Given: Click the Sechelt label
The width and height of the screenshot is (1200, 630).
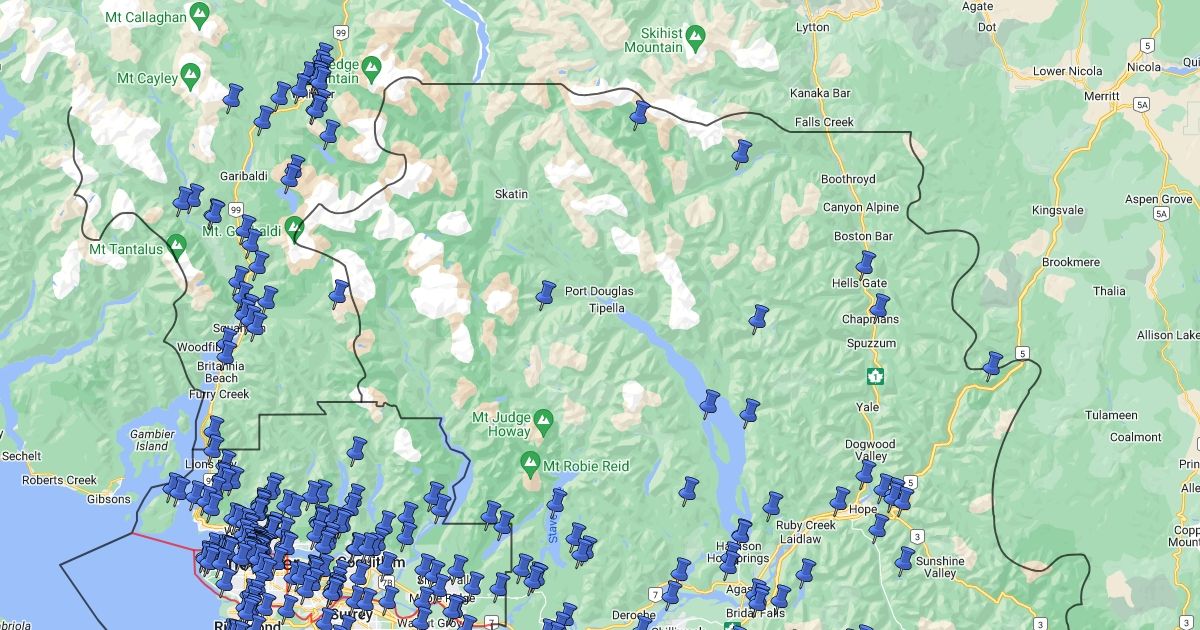Looking at the screenshot, I should tap(21, 456).
